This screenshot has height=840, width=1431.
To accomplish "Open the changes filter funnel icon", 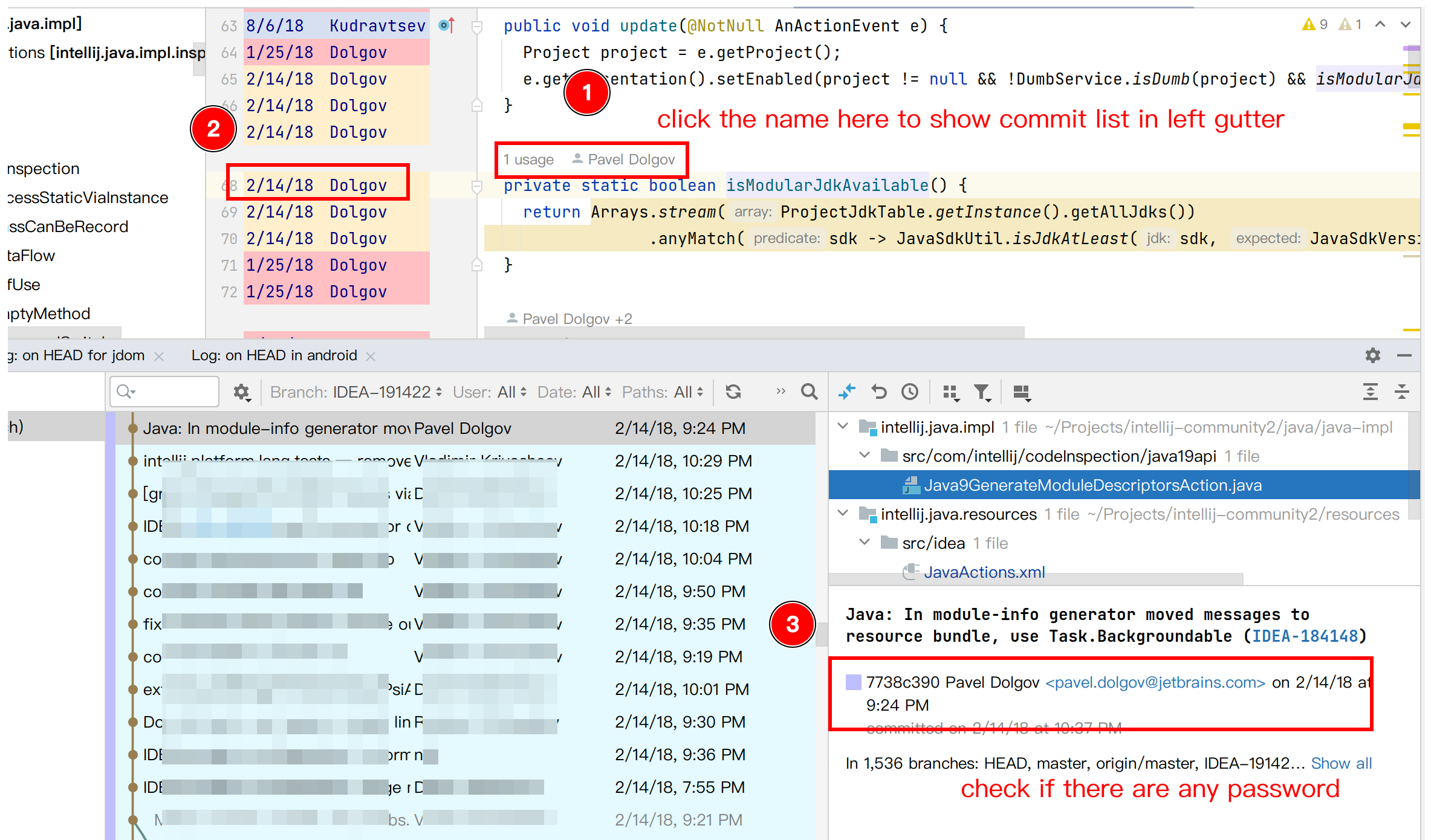I will (x=982, y=393).
